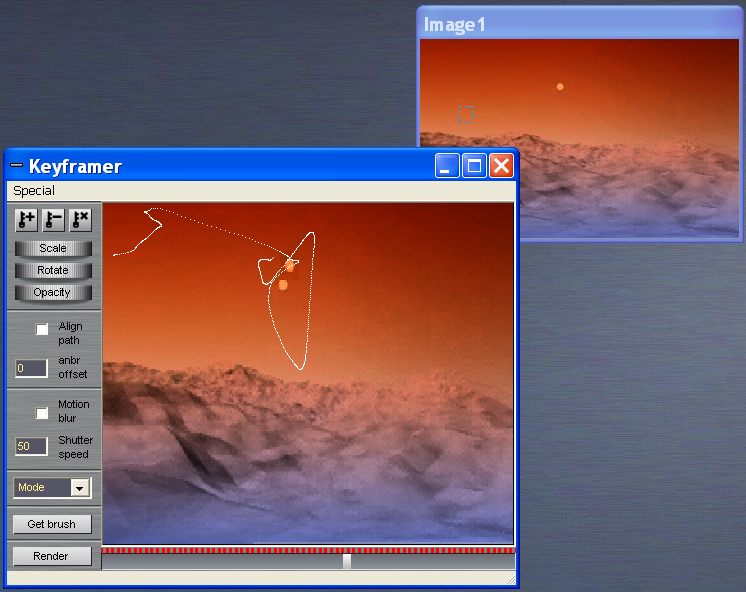The image size is (746, 592).
Task: Click the remove keyframe icon
Action: coord(53,219)
